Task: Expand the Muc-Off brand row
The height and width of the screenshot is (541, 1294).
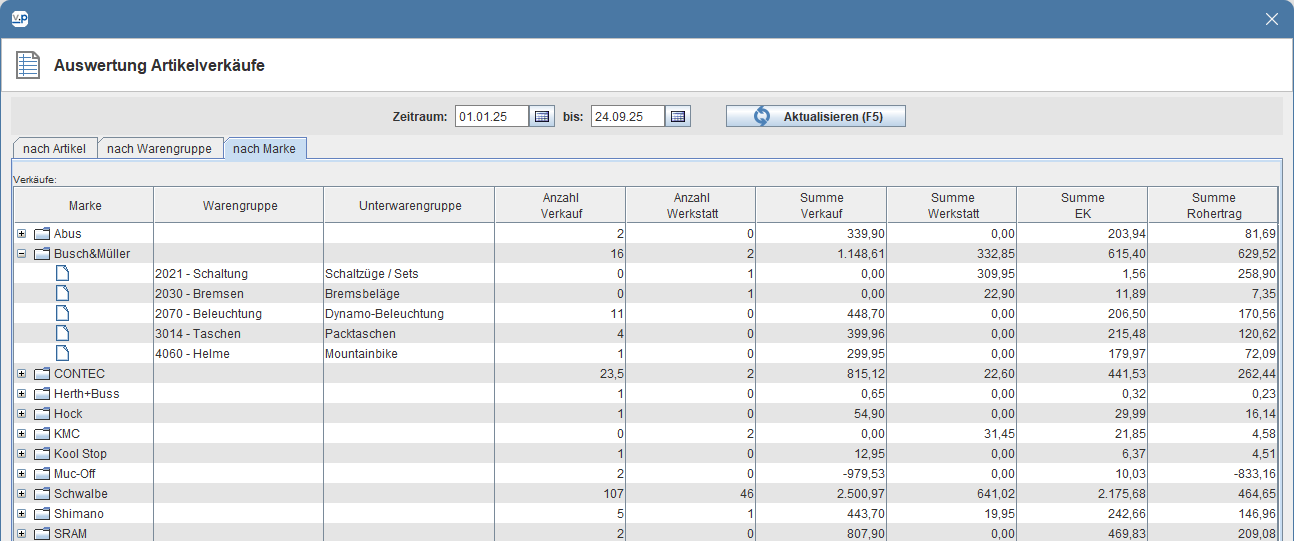Action: tap(22, 474)
